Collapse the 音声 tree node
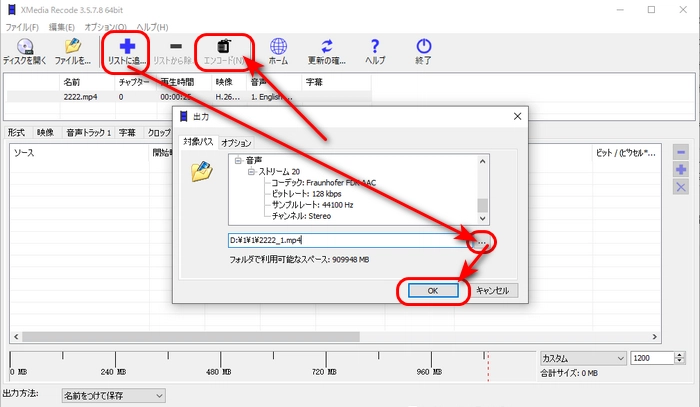 point(238,160)
